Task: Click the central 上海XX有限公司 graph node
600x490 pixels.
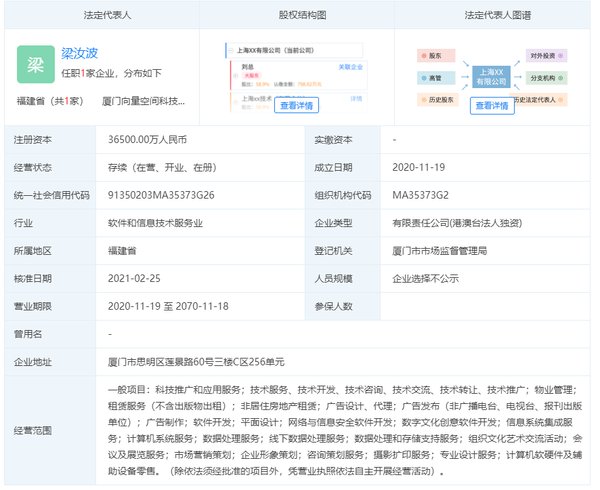Action: (x=491, y=77)
